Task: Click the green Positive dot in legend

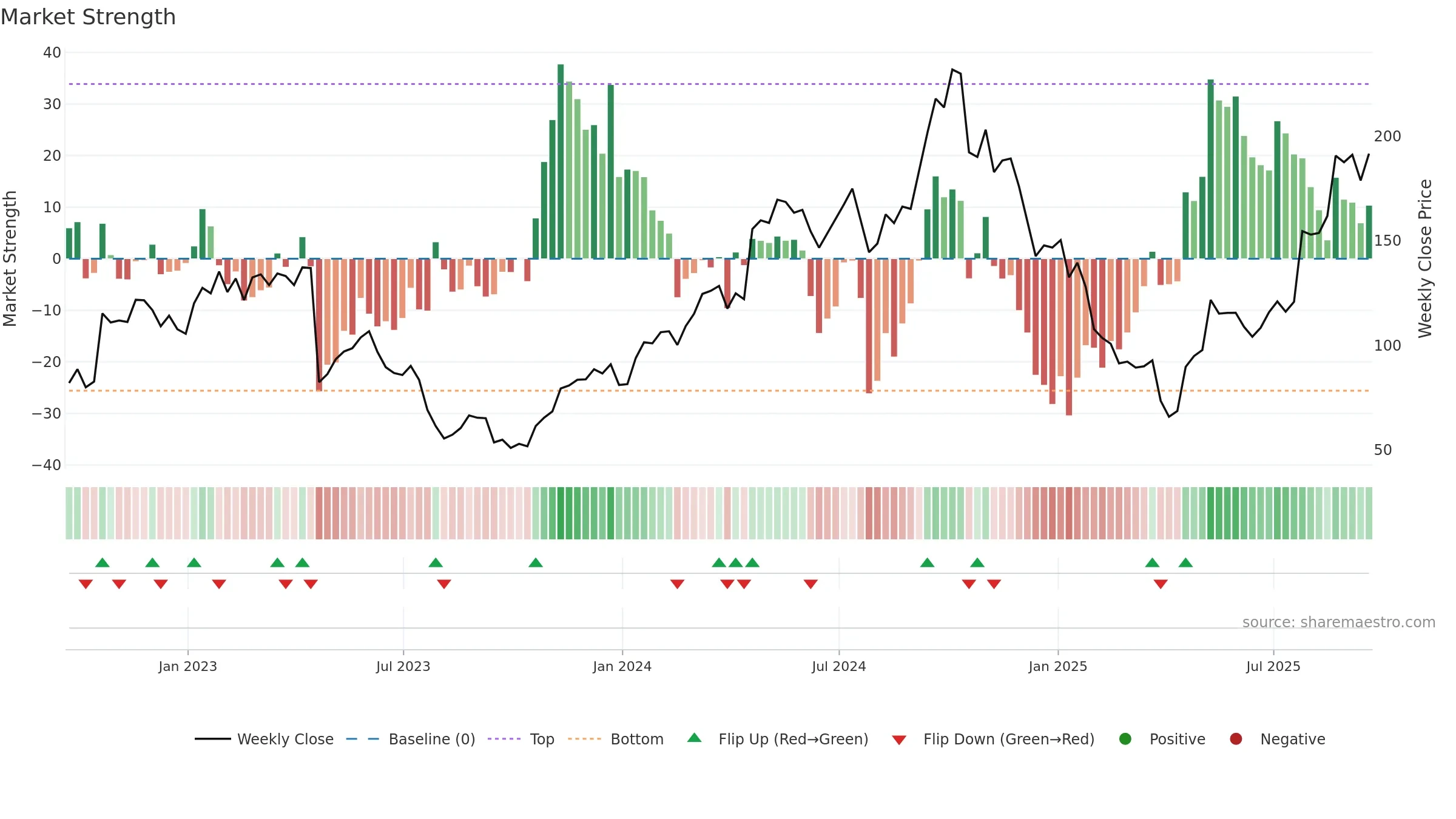Action: point(1125,739)
